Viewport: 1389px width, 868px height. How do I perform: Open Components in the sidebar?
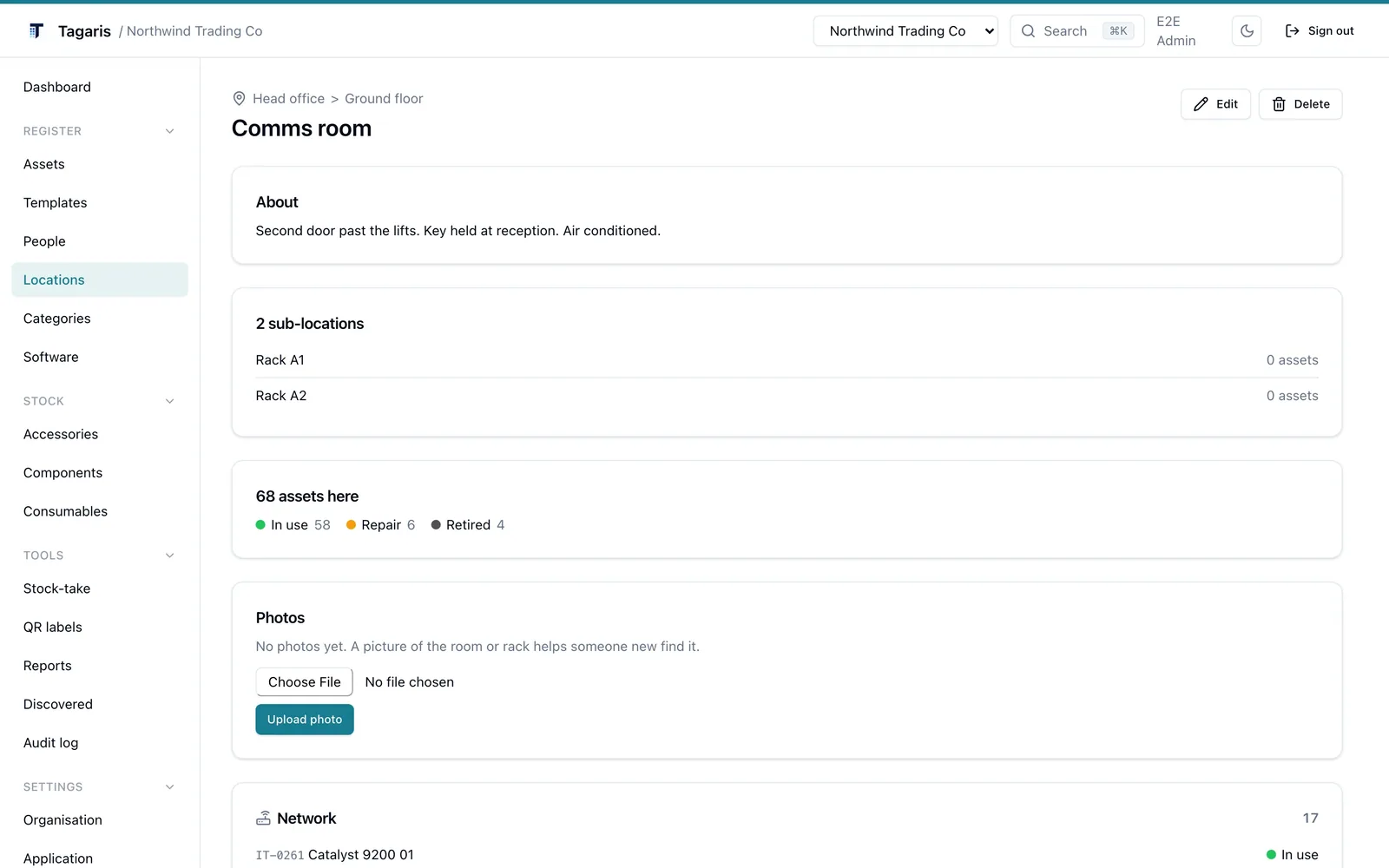[x=100, y=473]
